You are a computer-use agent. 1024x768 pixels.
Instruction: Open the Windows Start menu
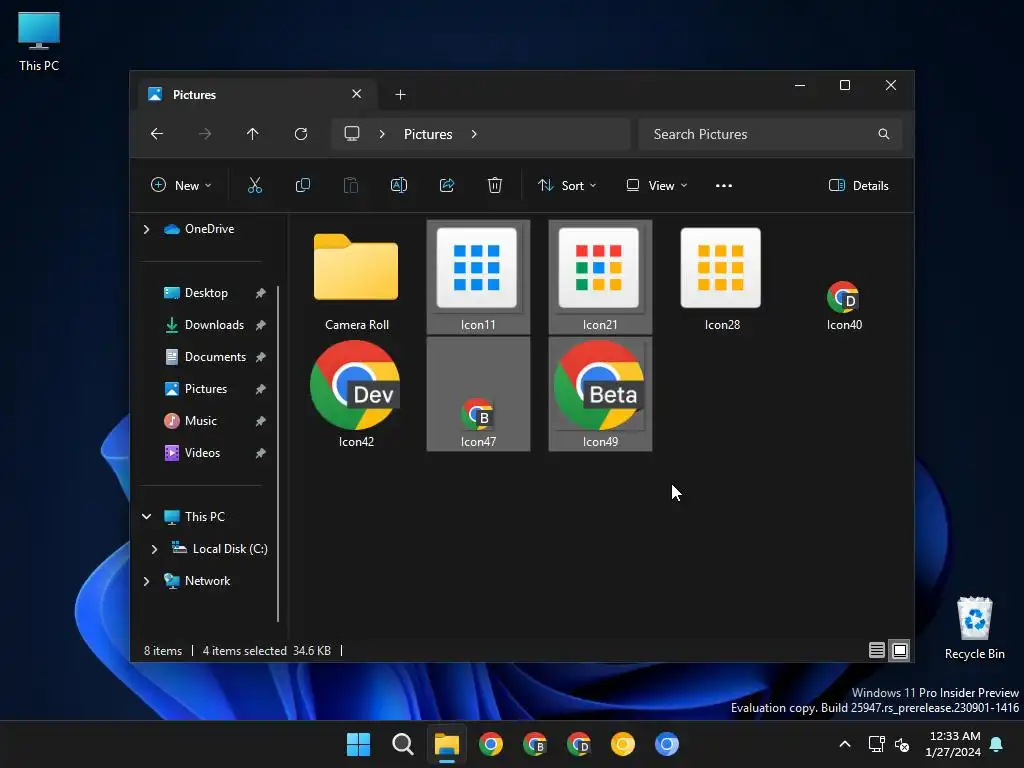[x=358, y=744]
